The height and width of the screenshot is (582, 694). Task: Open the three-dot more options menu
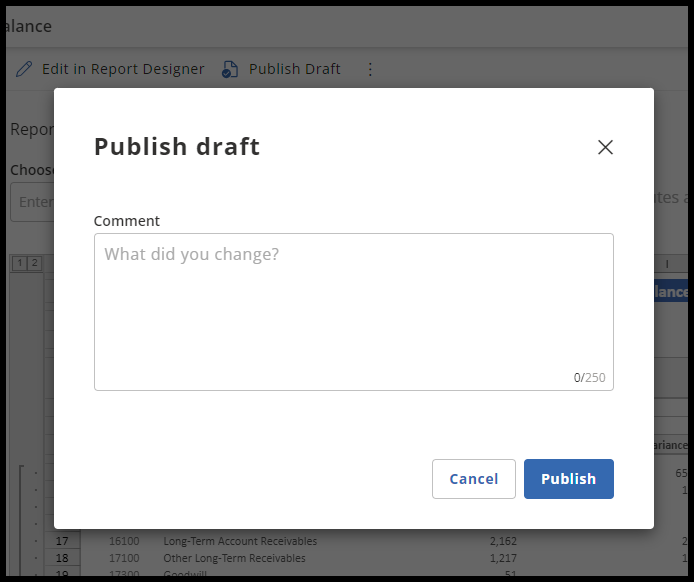tap(370, 69)
